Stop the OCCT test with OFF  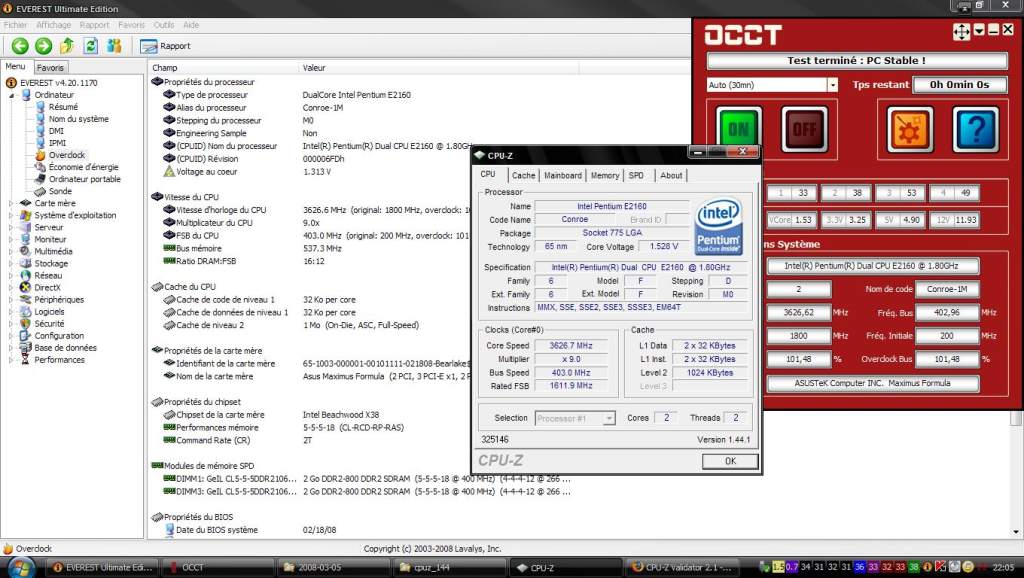804,129
